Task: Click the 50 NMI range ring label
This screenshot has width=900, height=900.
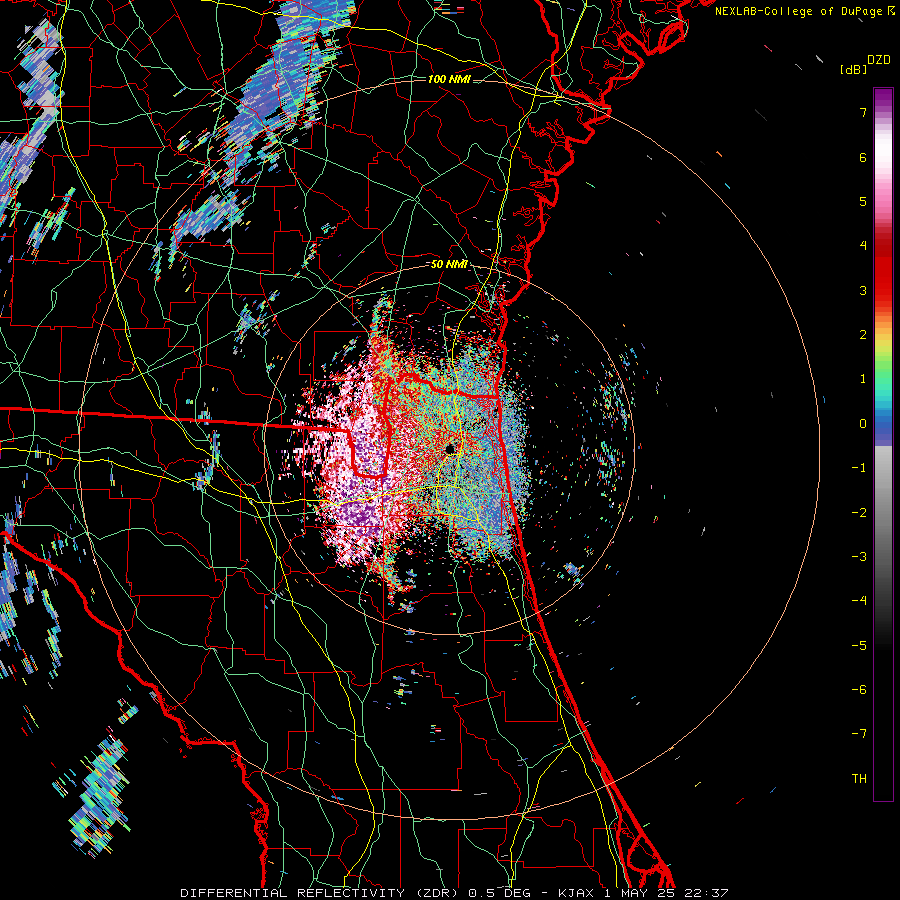Action: (x=449, y=265)
